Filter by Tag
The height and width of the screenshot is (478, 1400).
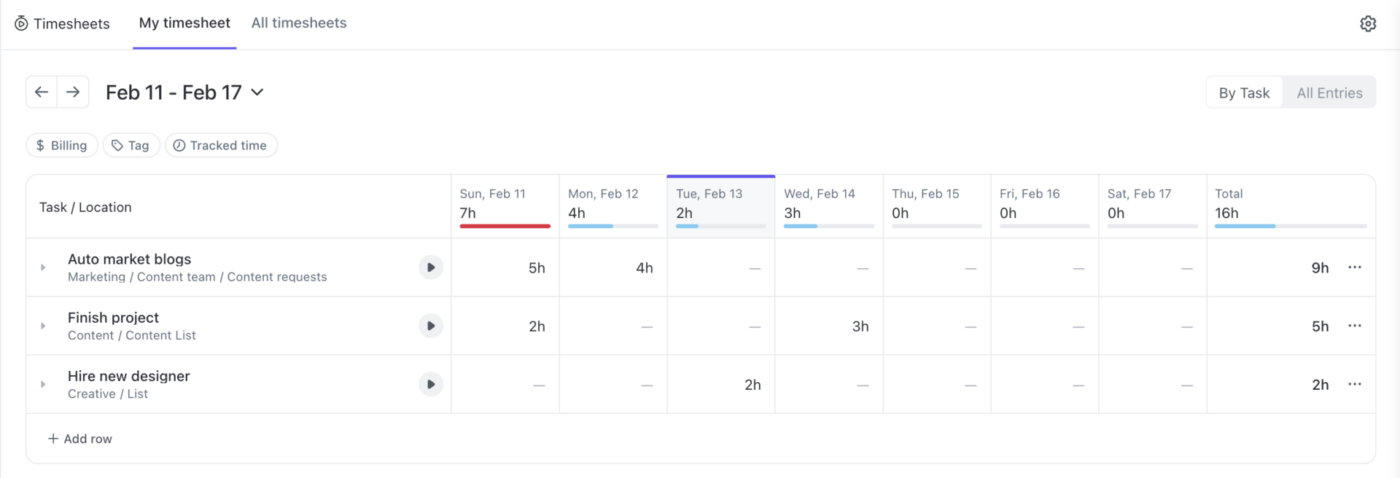[x=131, y=145]
